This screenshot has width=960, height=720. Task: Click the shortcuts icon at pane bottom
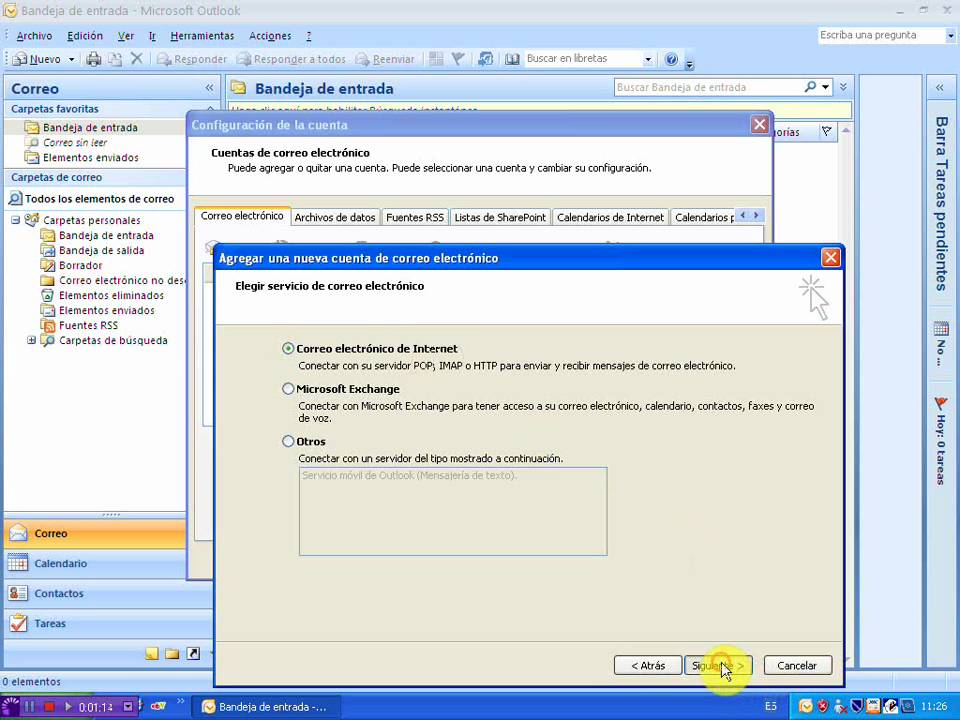193,654
